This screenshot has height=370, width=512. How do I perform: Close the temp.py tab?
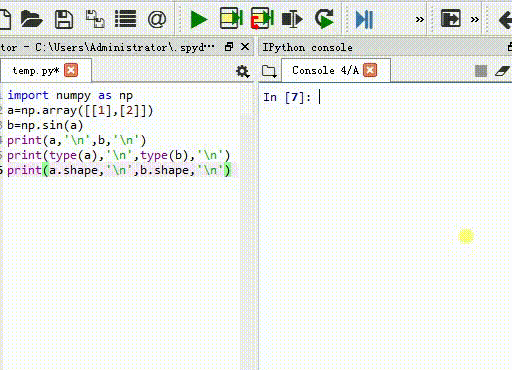click(71, 70)
